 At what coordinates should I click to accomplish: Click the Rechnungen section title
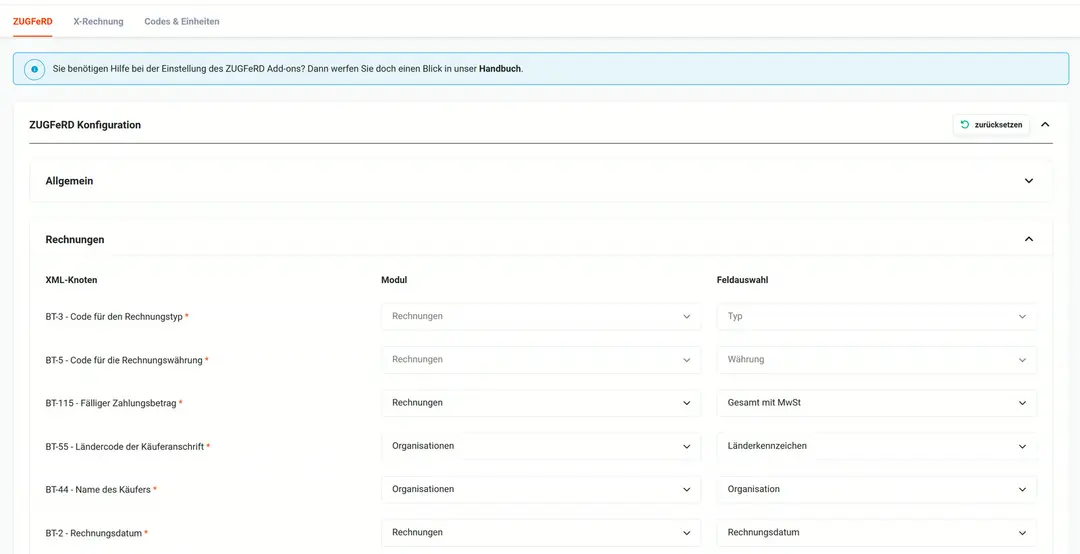click(75, 239)
